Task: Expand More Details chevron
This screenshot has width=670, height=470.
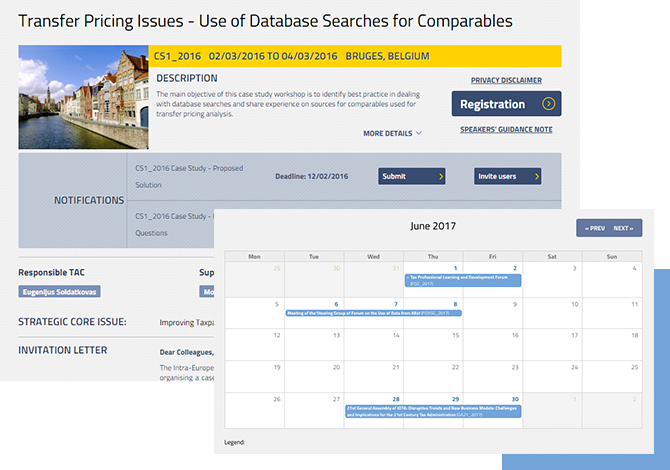Action: point(418,133)
